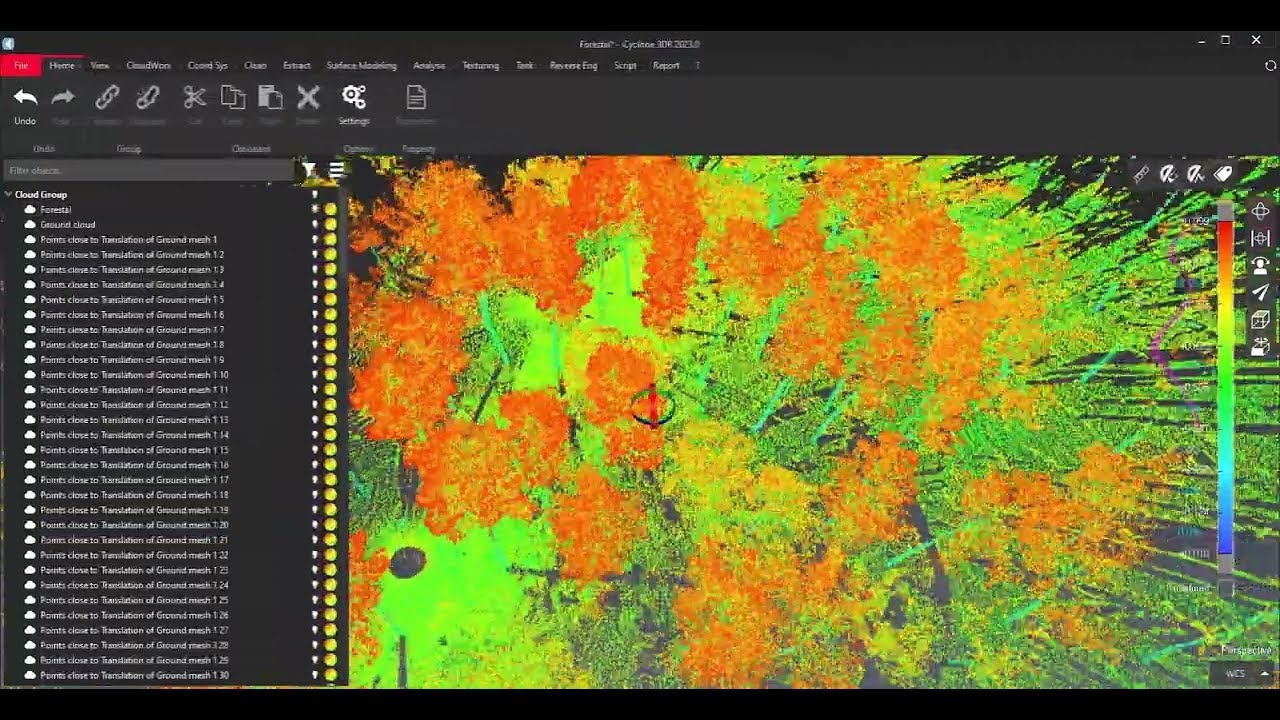Select Points close to Translation of Ground mesh 1 22
Screen dimensions: 1280x720
[134, 555]
